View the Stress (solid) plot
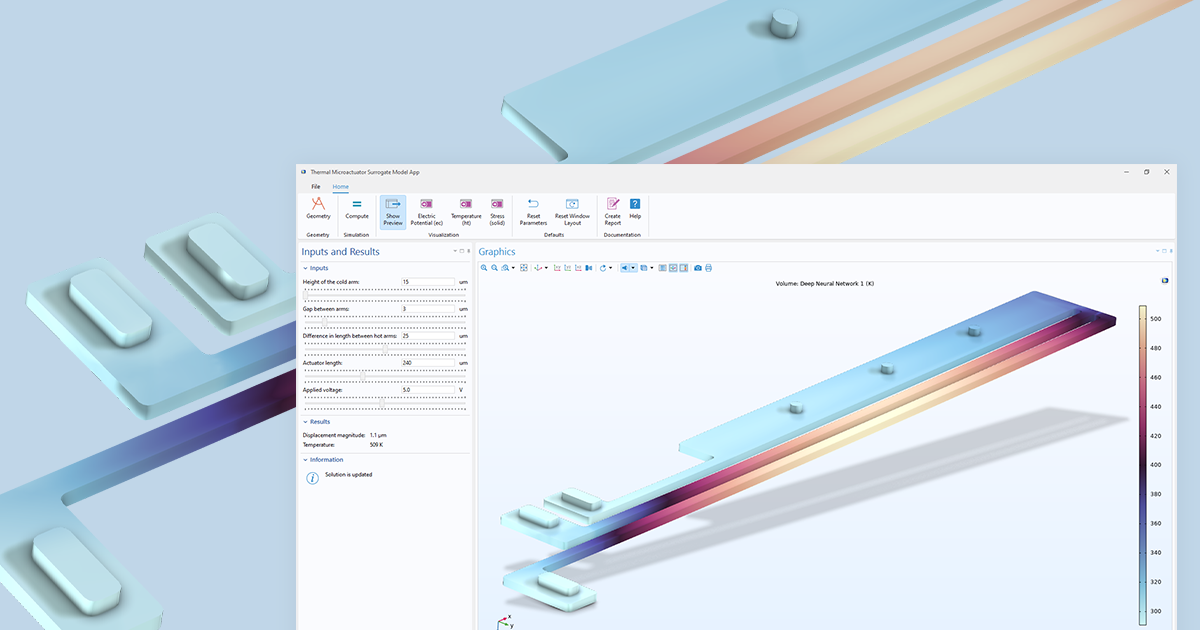The width and height of the screenshot is (1200, 630). pyautogui.click(x=497, y=212)
